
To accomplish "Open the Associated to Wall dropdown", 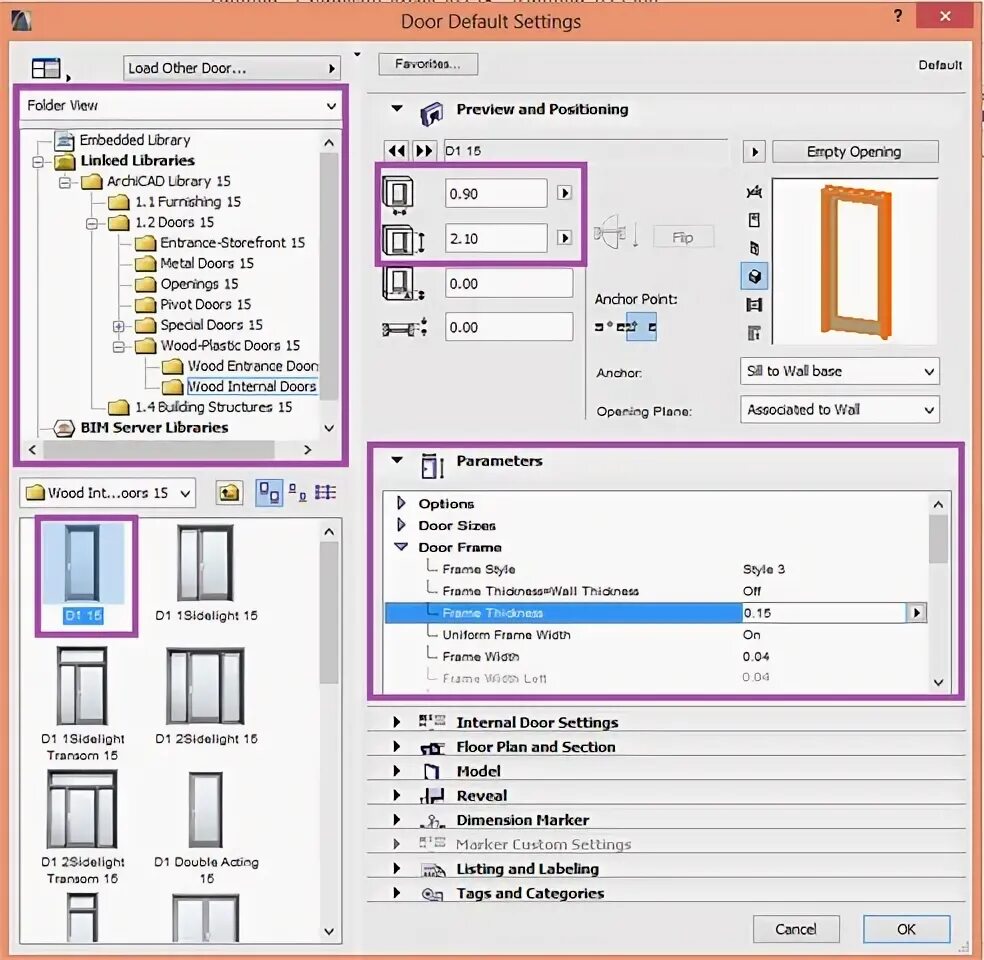I will 840,410.
